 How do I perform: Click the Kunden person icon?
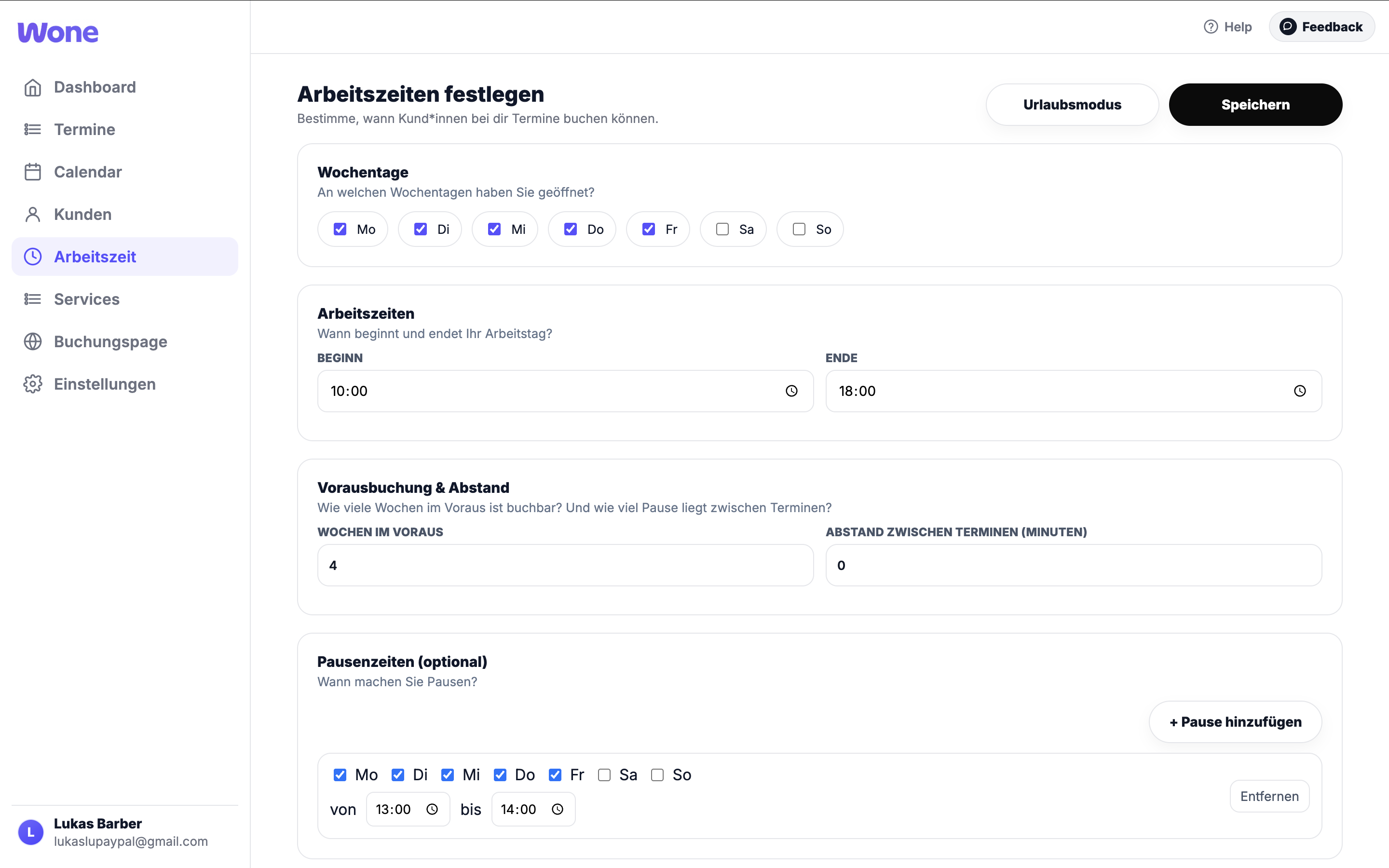coord(33,214)
